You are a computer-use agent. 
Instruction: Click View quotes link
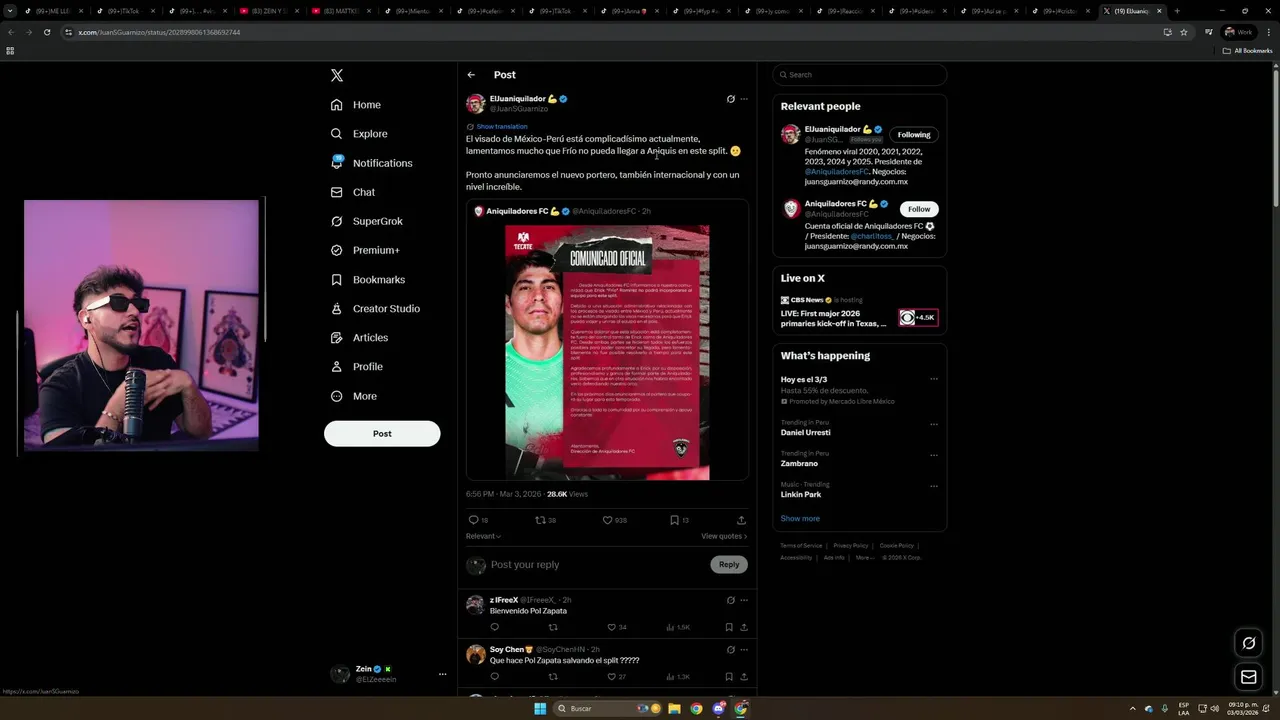tap(724, 536)
